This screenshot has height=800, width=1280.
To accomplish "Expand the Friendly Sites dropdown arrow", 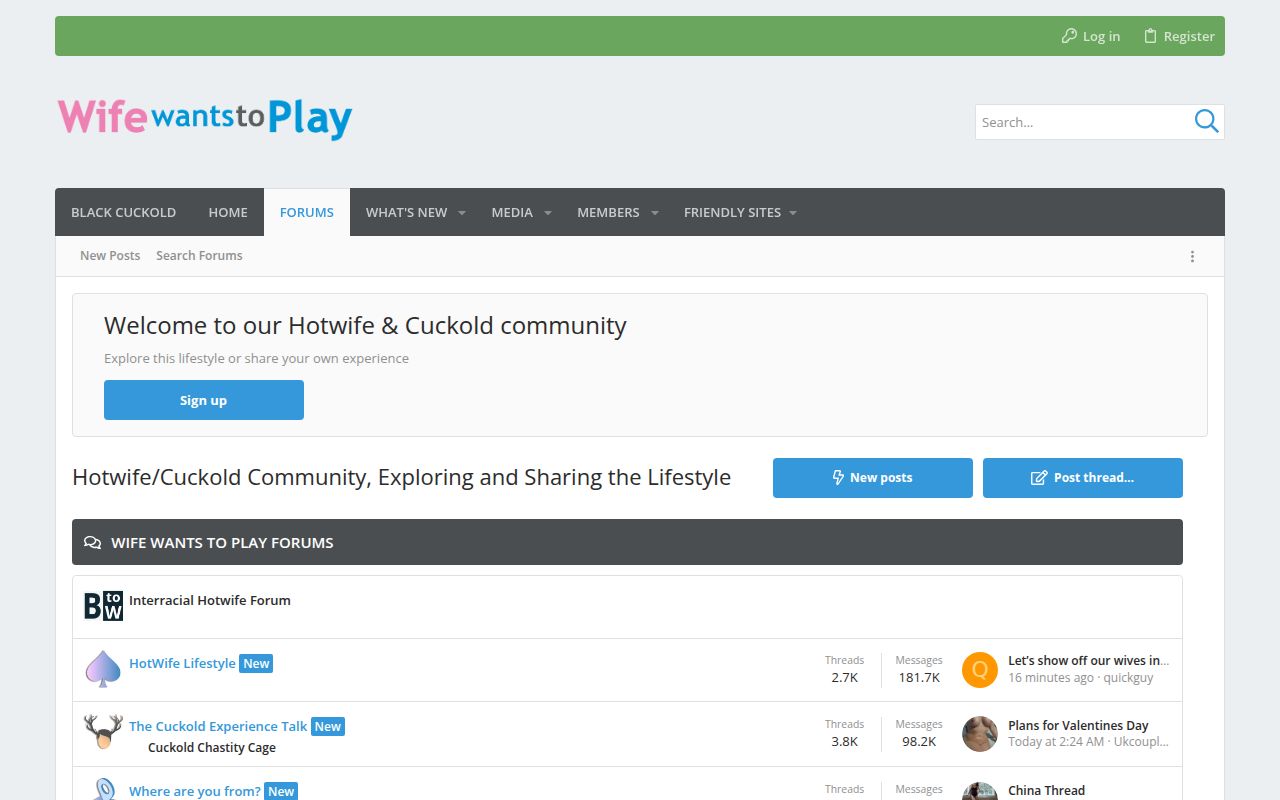I will point(793,213).
